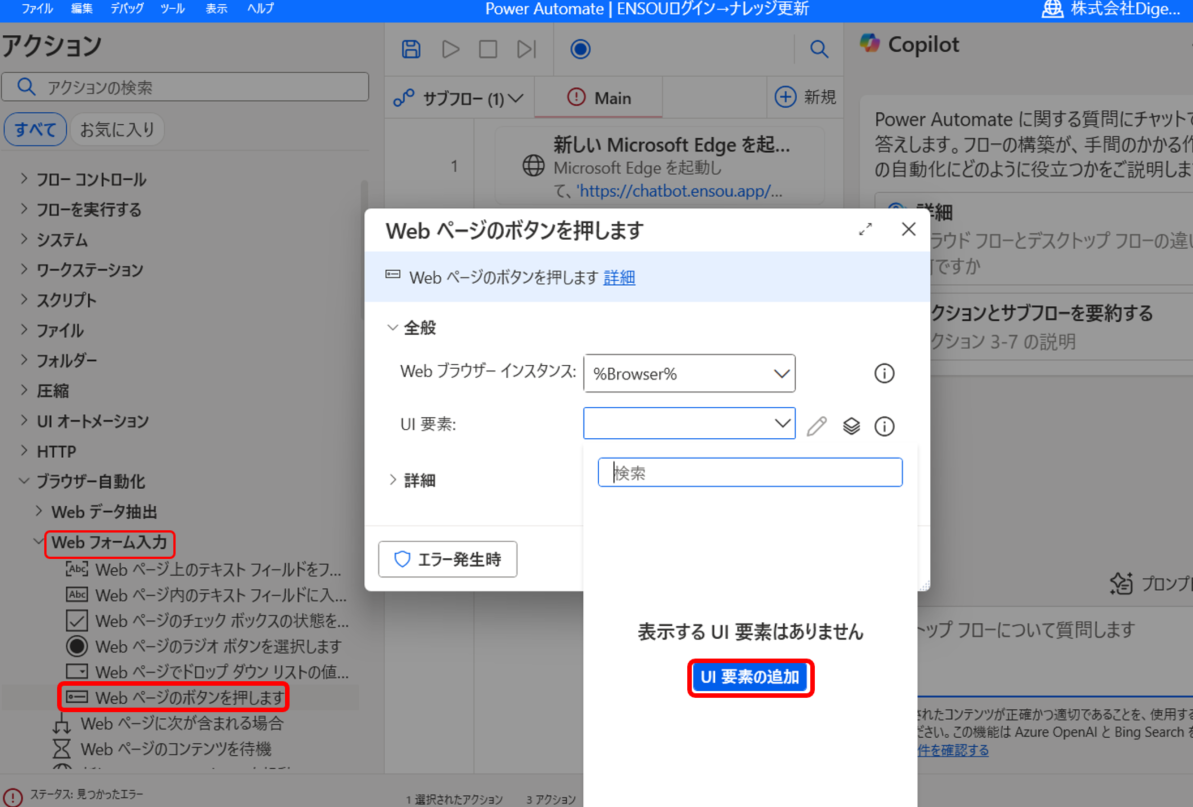Click the plus icon next to 新規
Image resolution: width=1193 pixels, height=807 pixels.
tap(785, 97)
